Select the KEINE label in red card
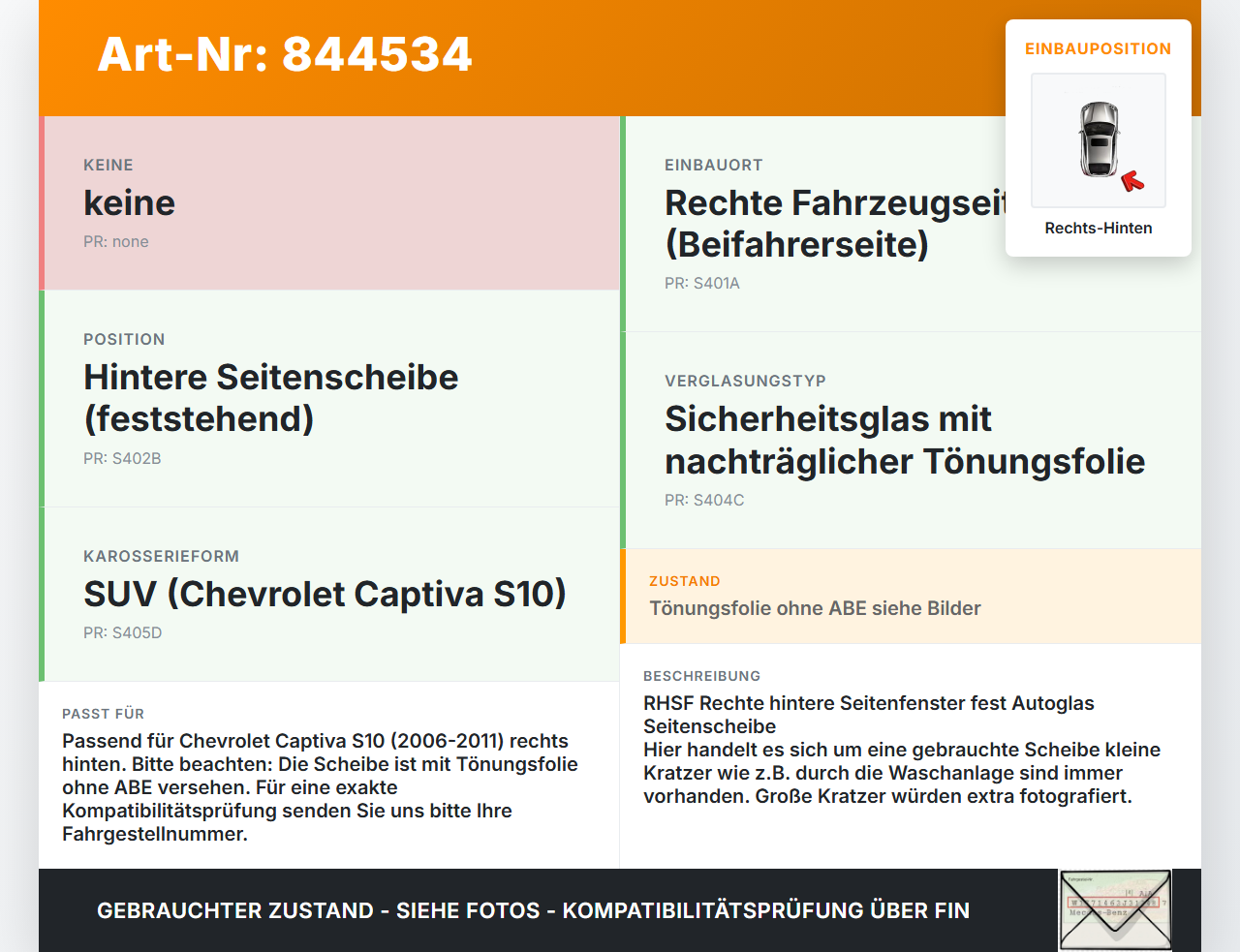Screen dimensions: 1240x952 (x=108, y=165)
